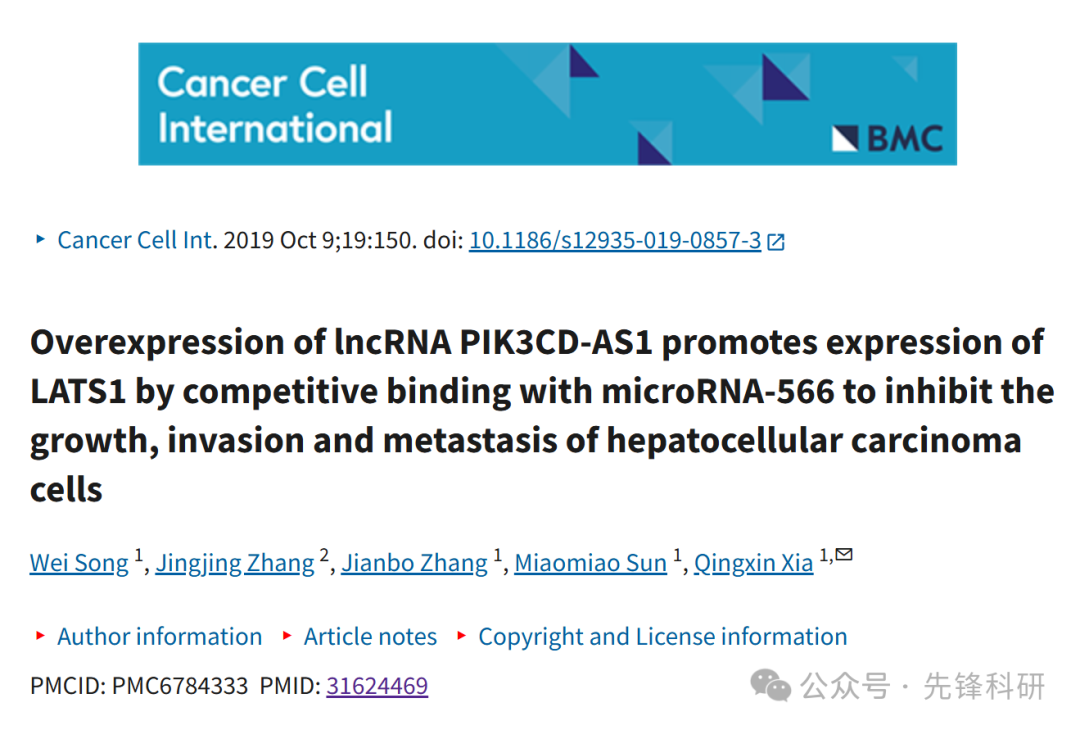
Task: Open author Jianbo Zhang's link
Action: (414, 563)
